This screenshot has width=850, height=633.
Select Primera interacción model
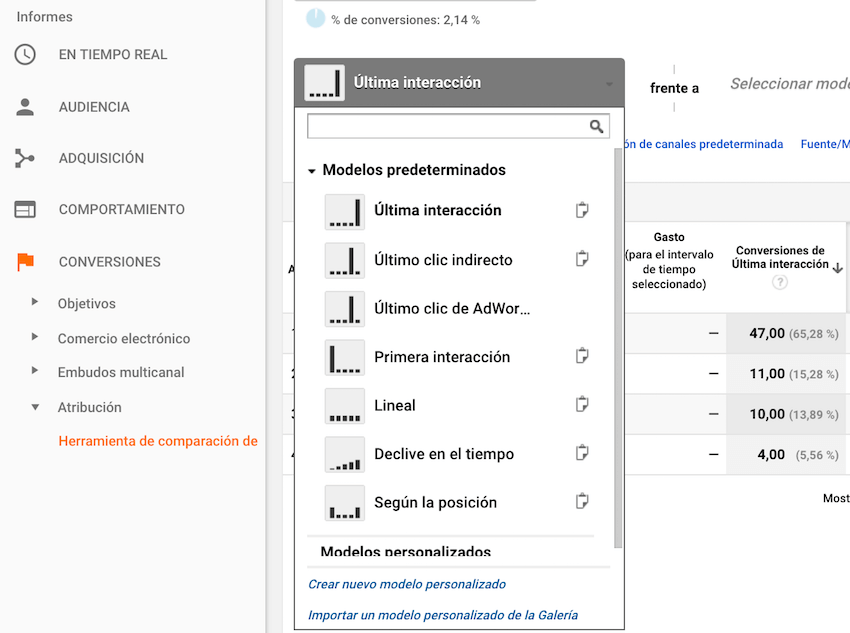point(442,357)
